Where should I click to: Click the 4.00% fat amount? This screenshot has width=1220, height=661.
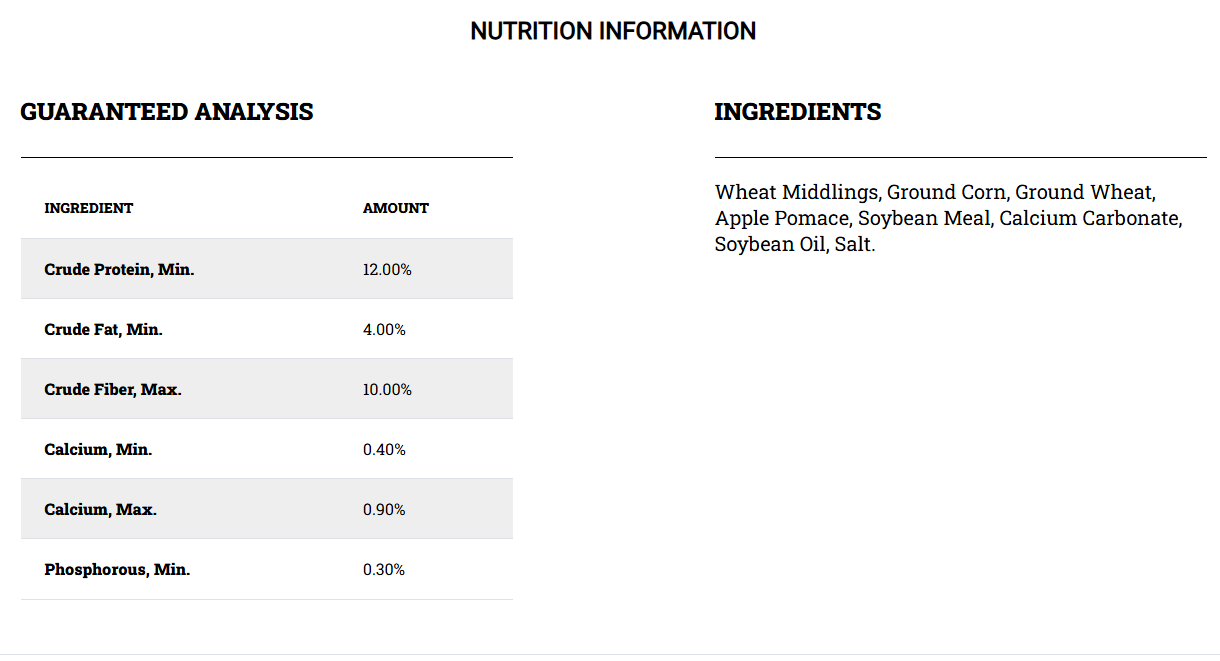click(384, 329)
